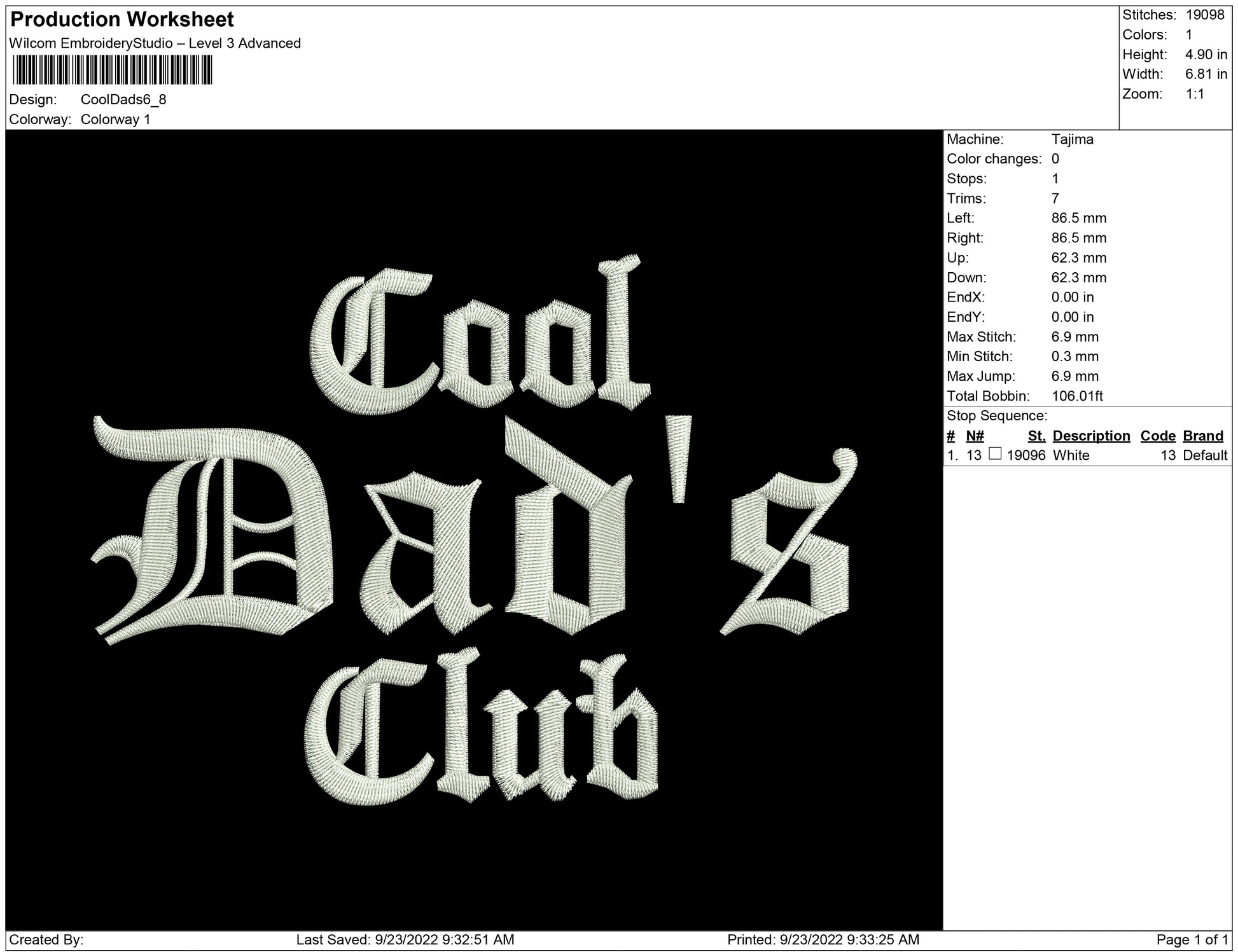The width and height of the screenshot is (1238, 952).
Task: Click the 'Code' column header
Action: point(1157,436)
